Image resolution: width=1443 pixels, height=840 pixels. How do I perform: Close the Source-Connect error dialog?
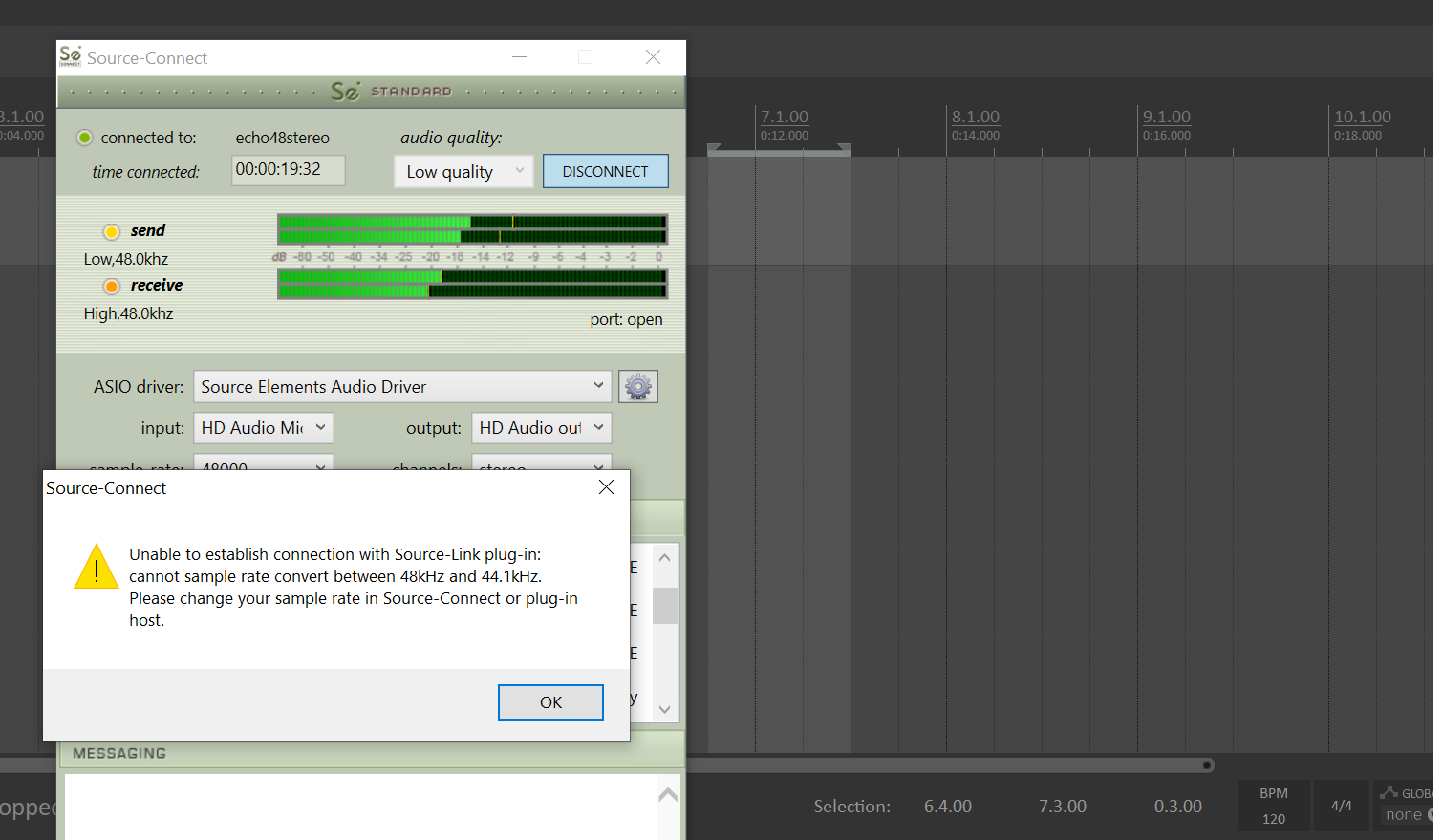[606, 487]
